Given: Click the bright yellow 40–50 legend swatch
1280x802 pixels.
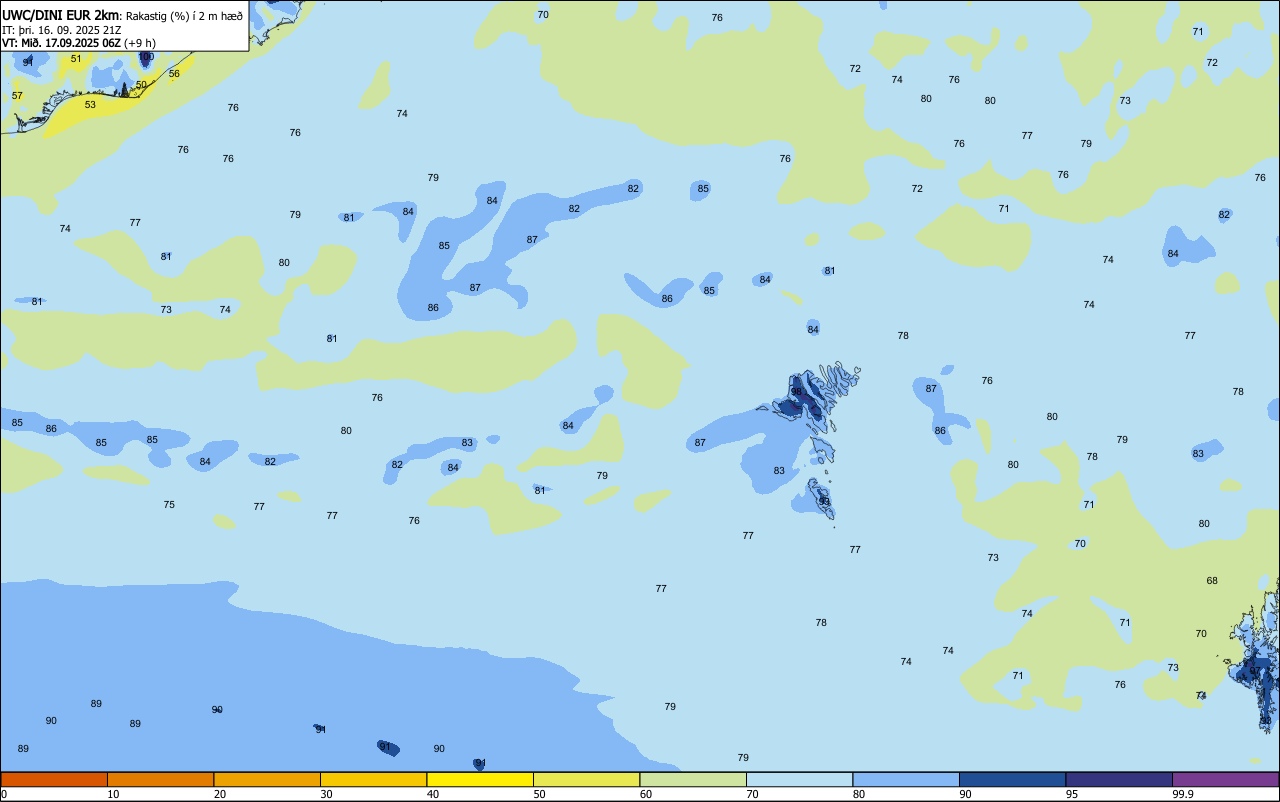Looking at the screenshot, I should click(480, 779).
